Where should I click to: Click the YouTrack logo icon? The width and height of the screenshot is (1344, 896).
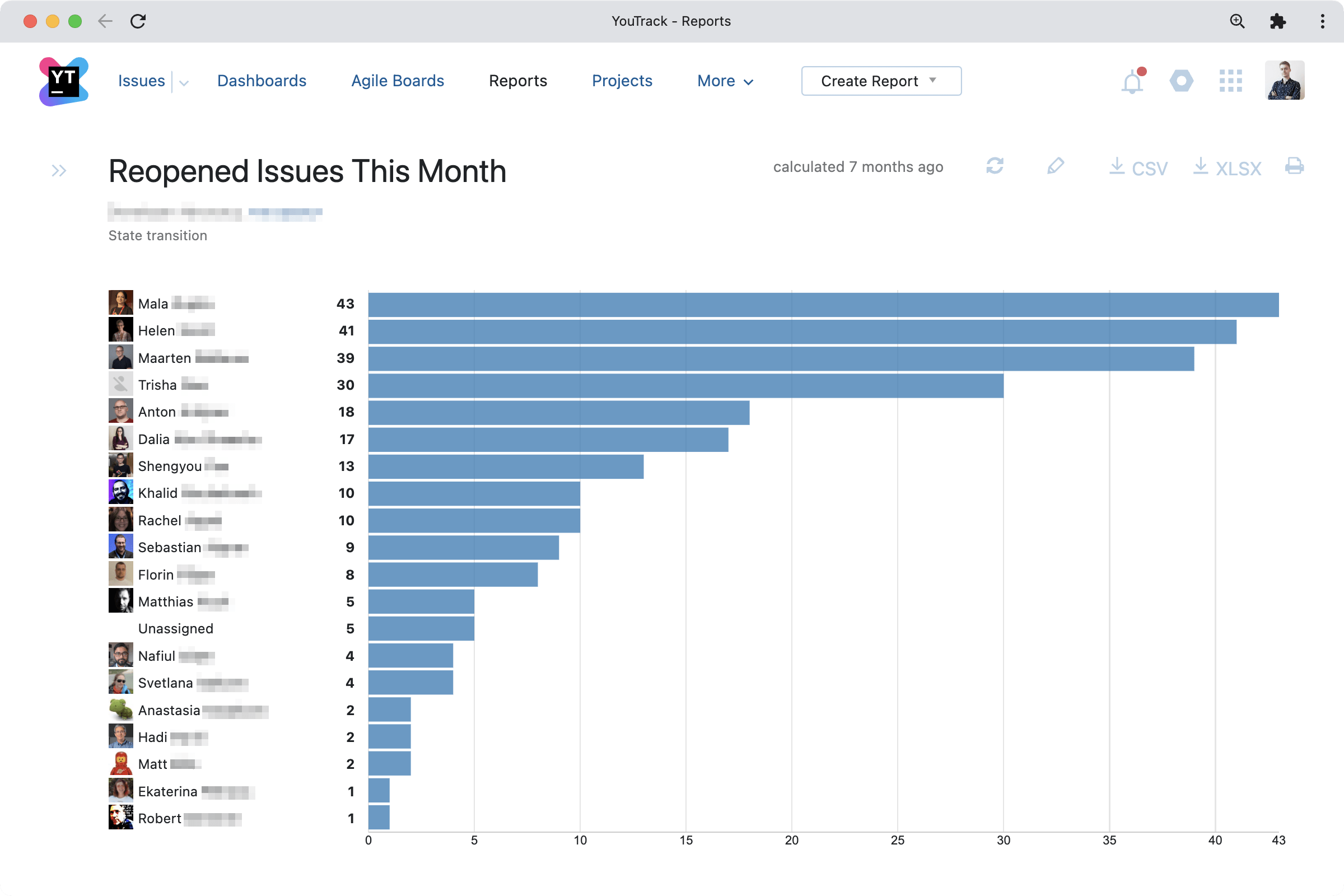pos(63,81)
